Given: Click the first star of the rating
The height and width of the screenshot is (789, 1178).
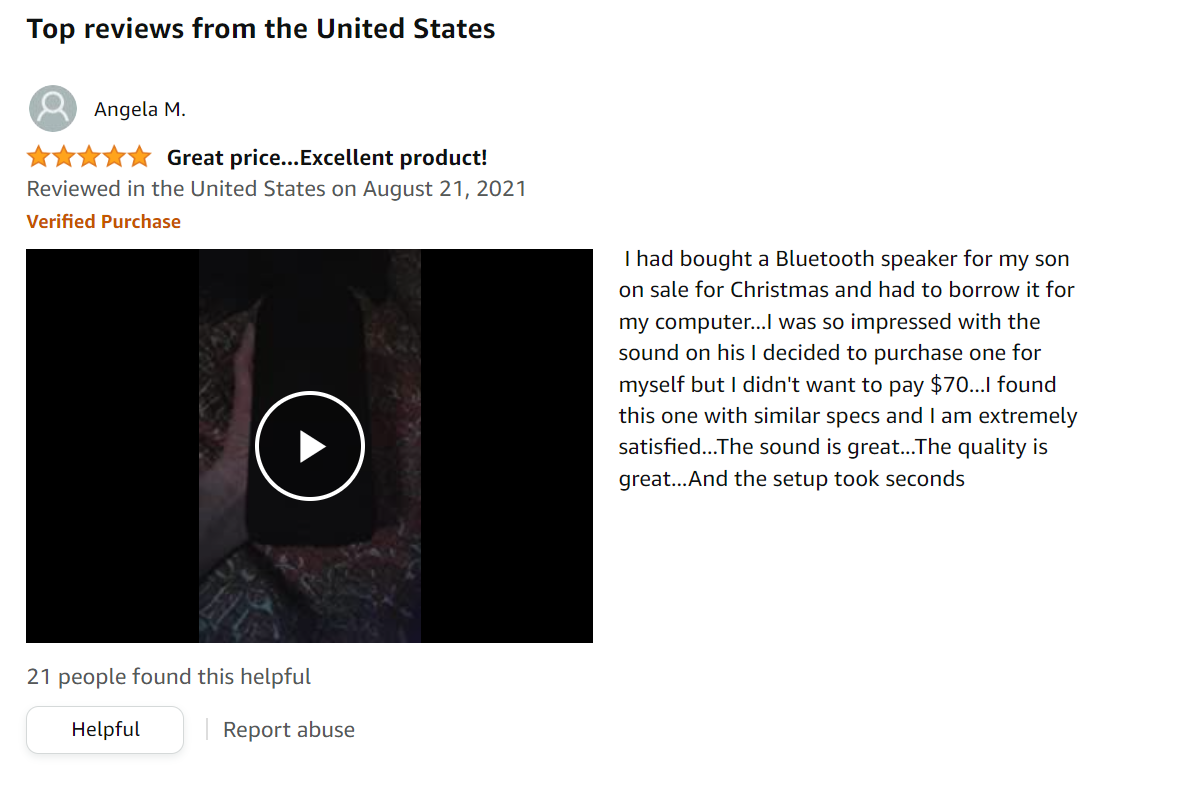Looking at the screenshot, I should click(x=38, y=157).
